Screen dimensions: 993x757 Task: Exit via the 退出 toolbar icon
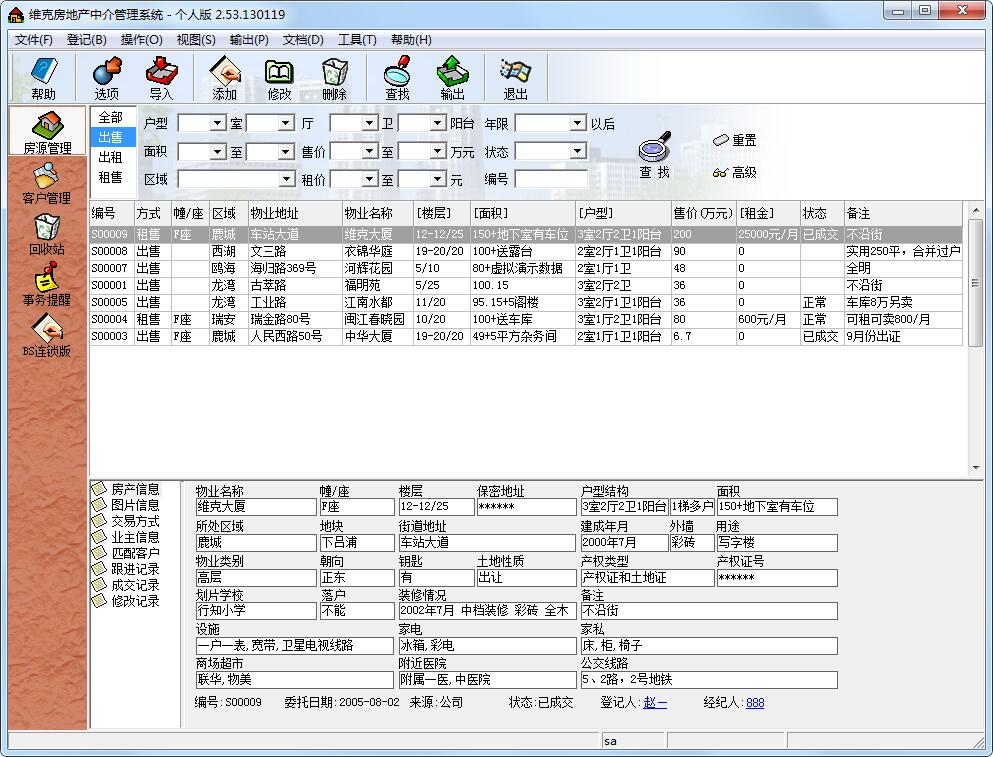(x=515, y=78)
